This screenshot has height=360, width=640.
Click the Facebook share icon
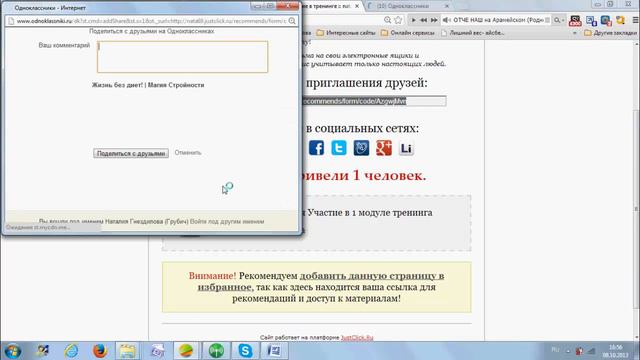[316, 148]
